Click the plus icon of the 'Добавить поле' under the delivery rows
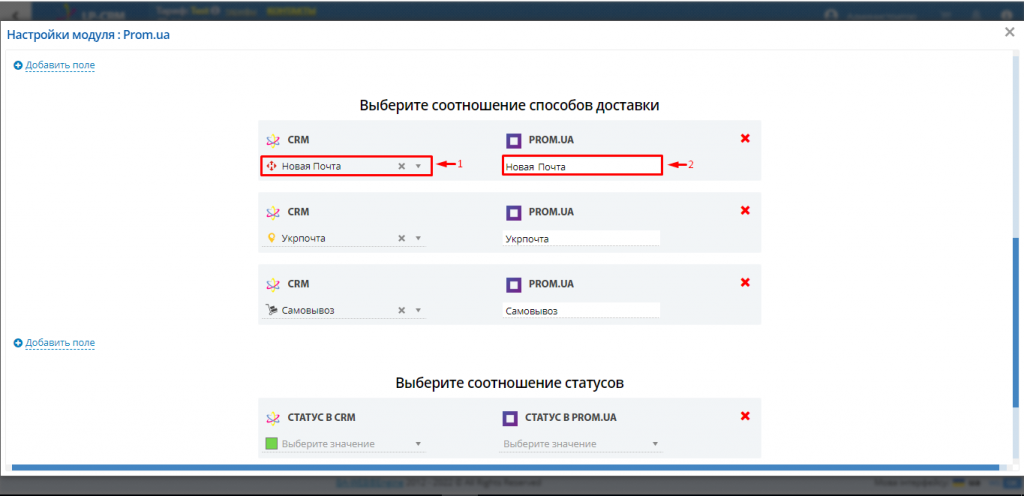 pyautogui.click(x=18, y=343)
